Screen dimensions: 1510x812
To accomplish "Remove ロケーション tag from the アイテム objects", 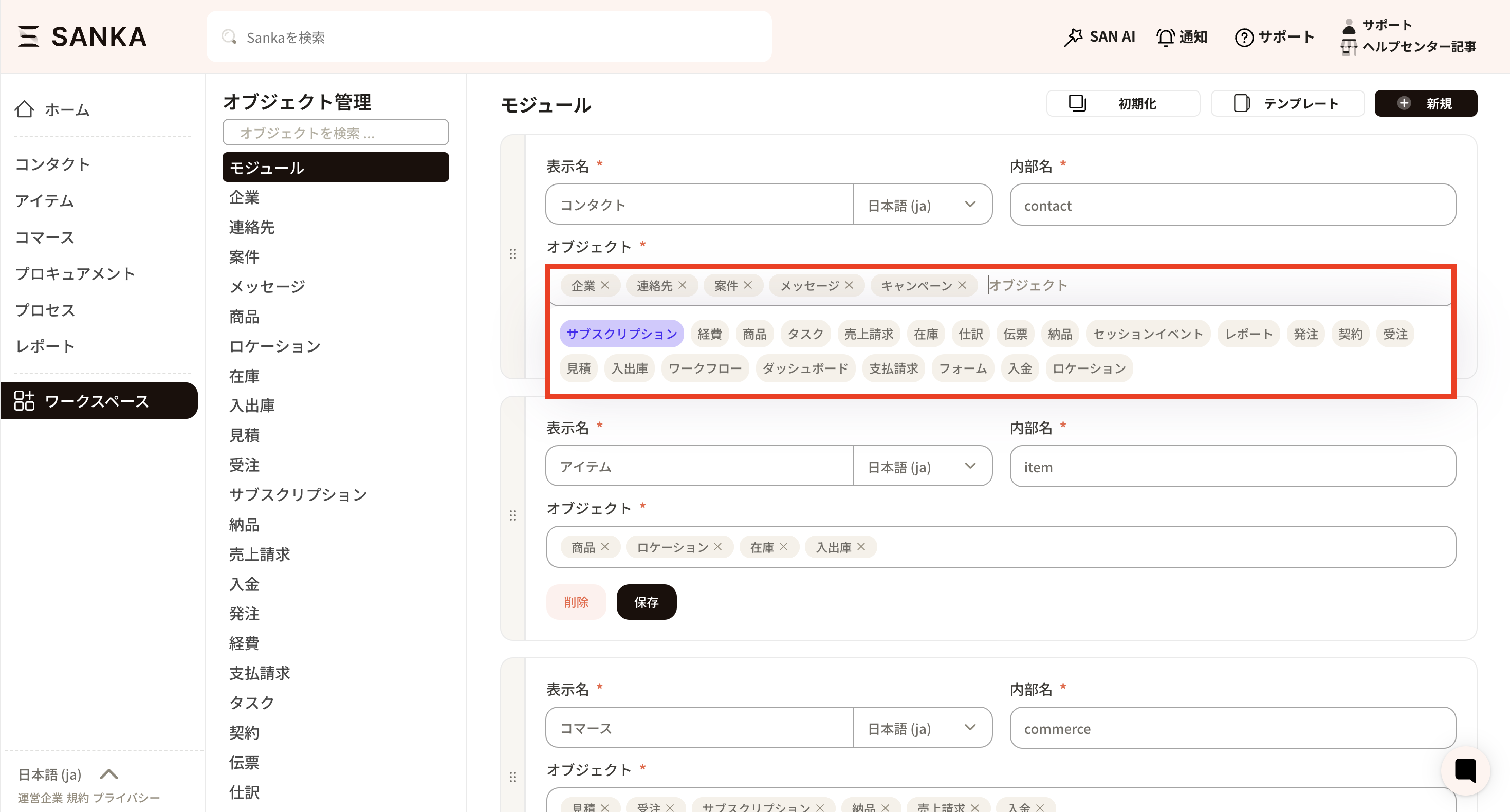I will tap(718, 546).
